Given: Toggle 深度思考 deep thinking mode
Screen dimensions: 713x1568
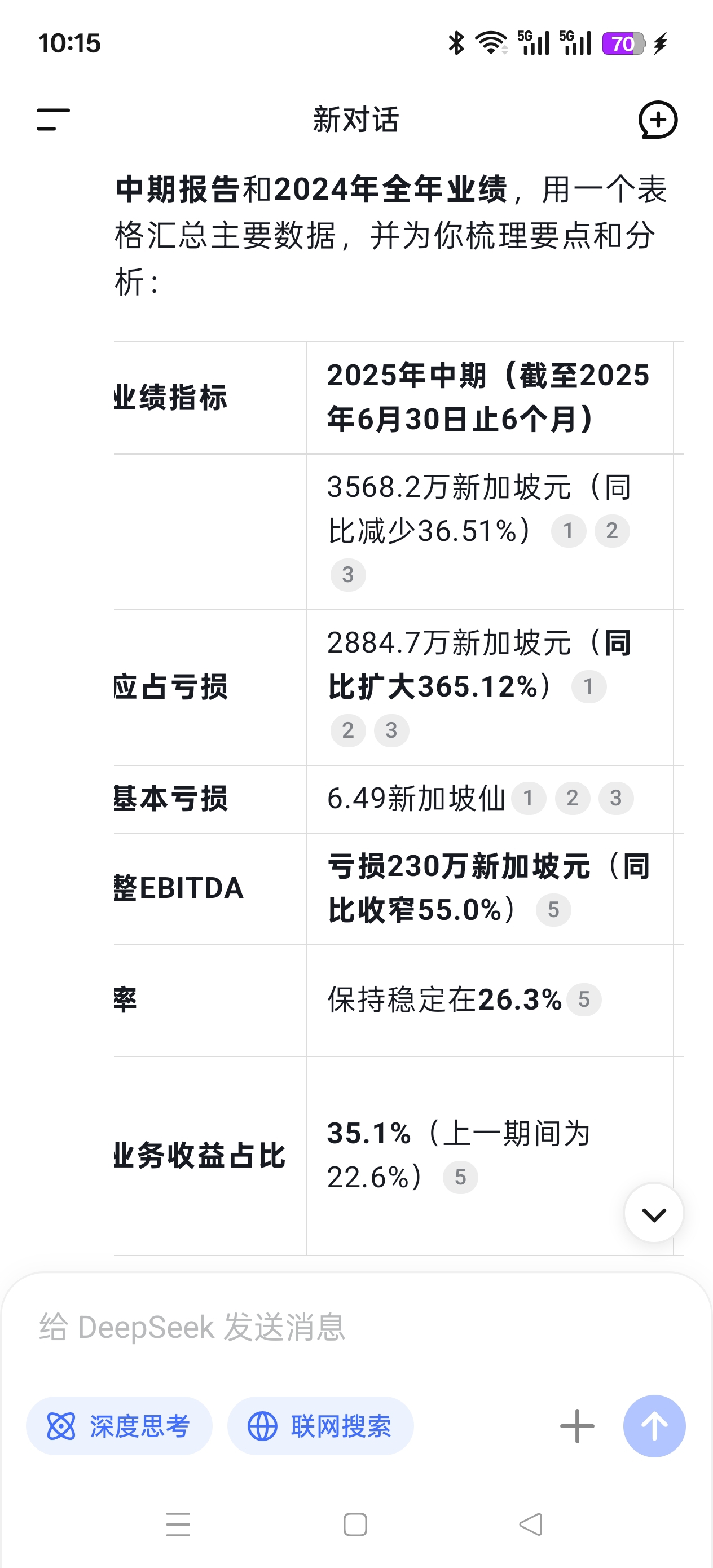Looking at the screenshot, I should [120, 1425].
